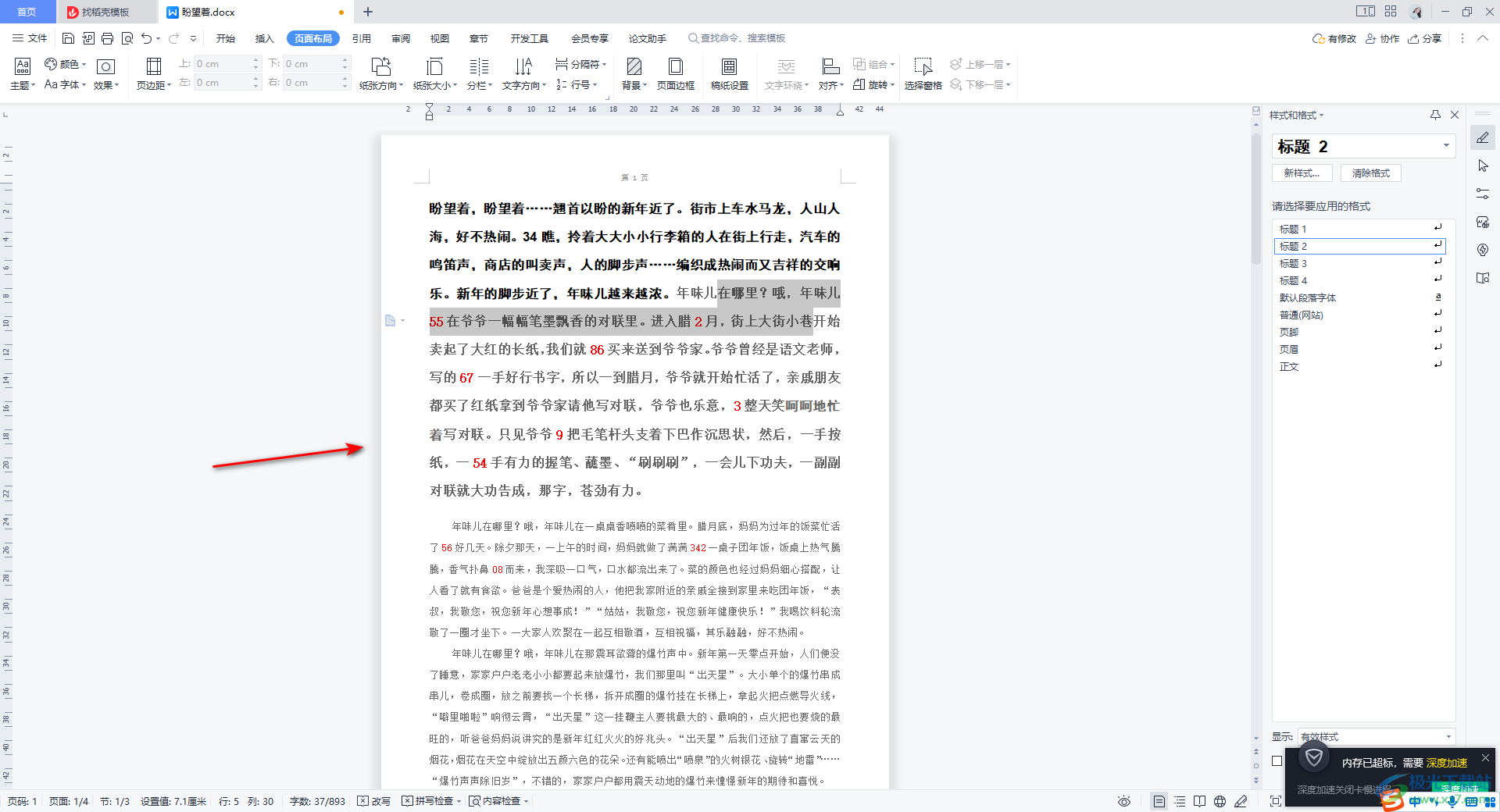Open the 找稻壳模板 document tab

105,12
